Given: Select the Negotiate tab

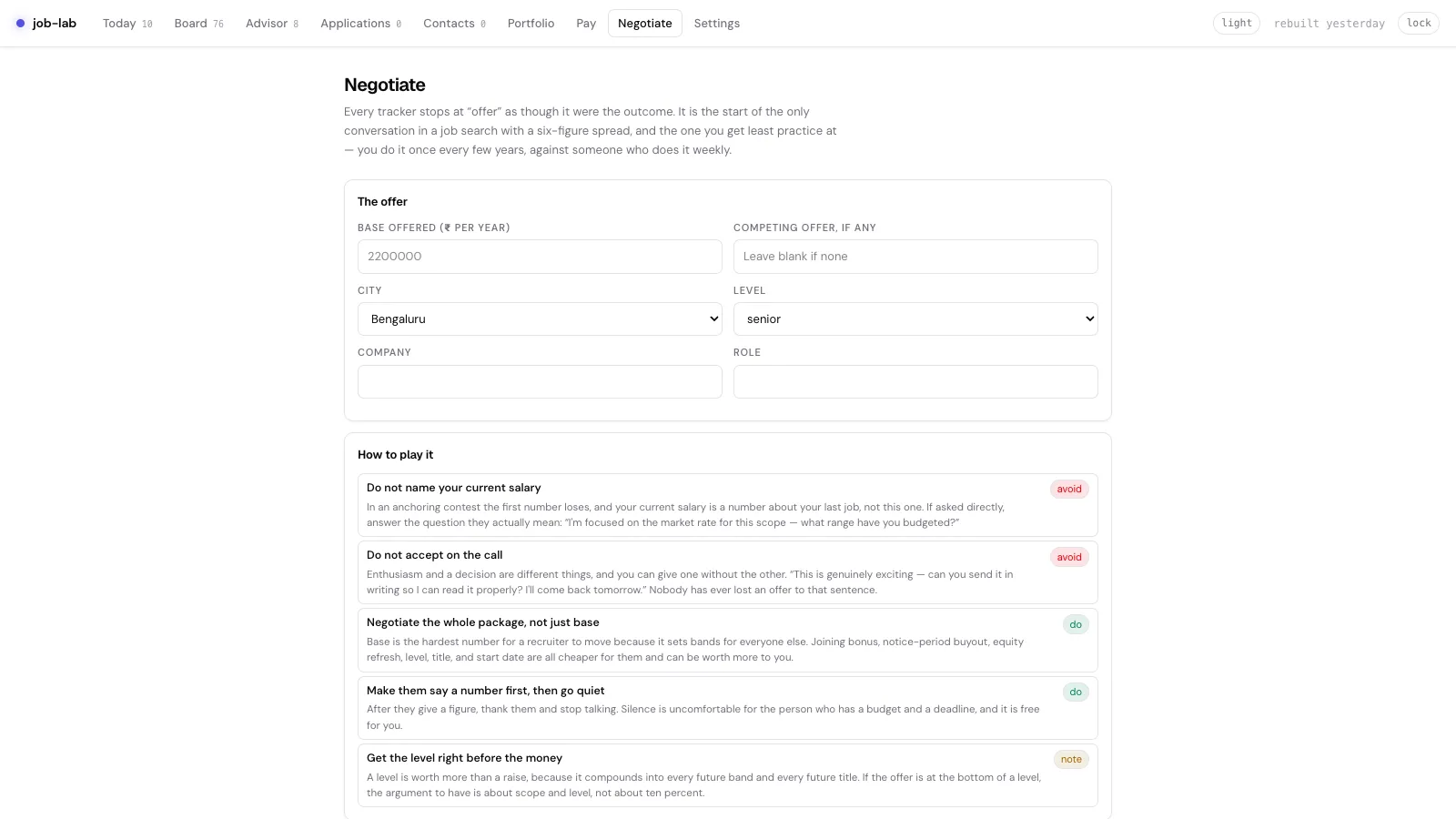Looking at the screenshot, I should (x=644, y=24).
